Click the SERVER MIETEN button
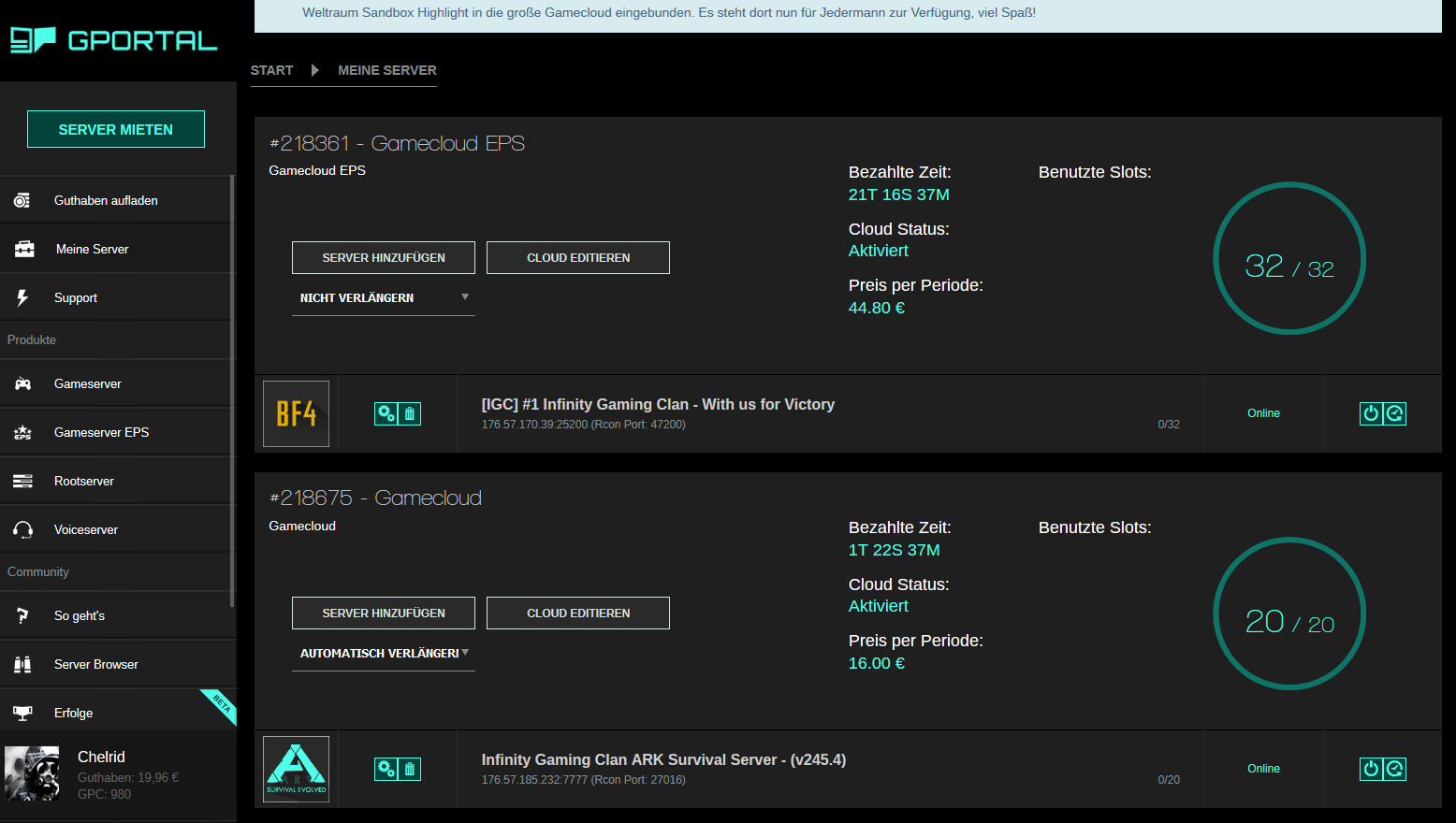Screen dimensions: 1456x823 [x=116, y=129]
